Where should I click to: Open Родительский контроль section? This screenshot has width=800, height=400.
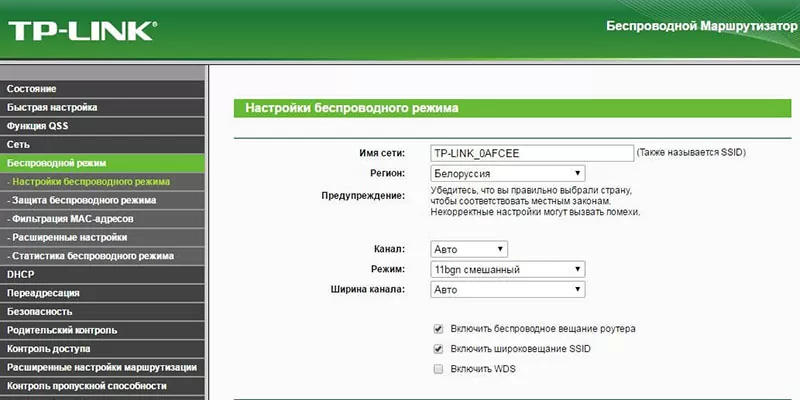(102, 330)
